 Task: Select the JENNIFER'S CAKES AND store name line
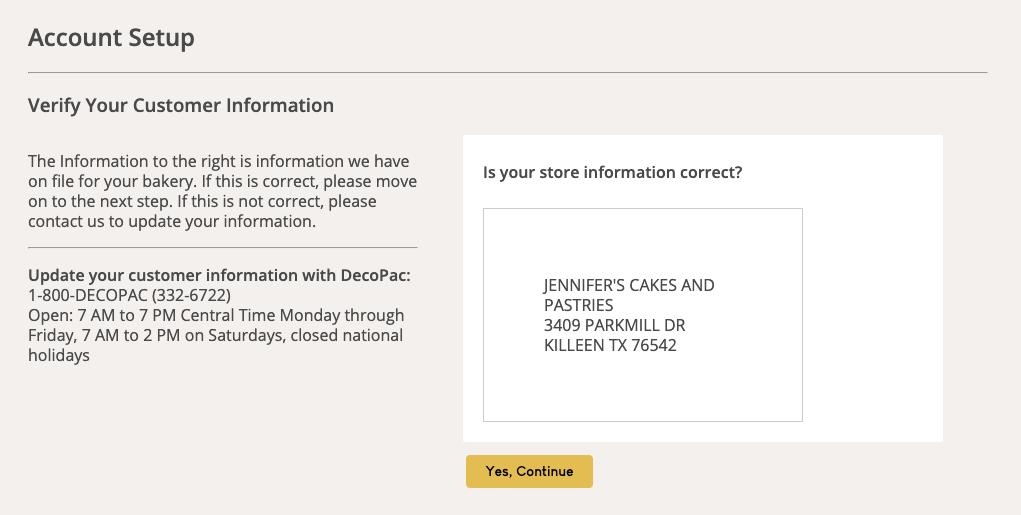click(x=629, y=285)
